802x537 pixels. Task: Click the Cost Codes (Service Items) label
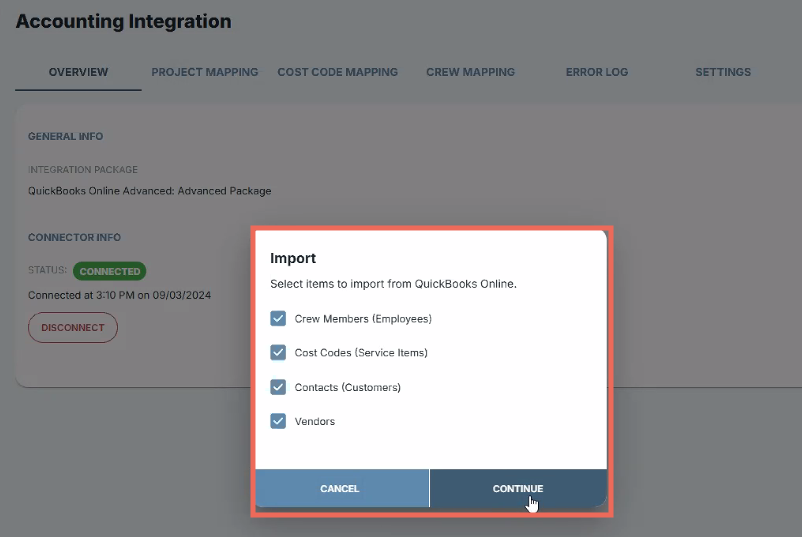361,352
